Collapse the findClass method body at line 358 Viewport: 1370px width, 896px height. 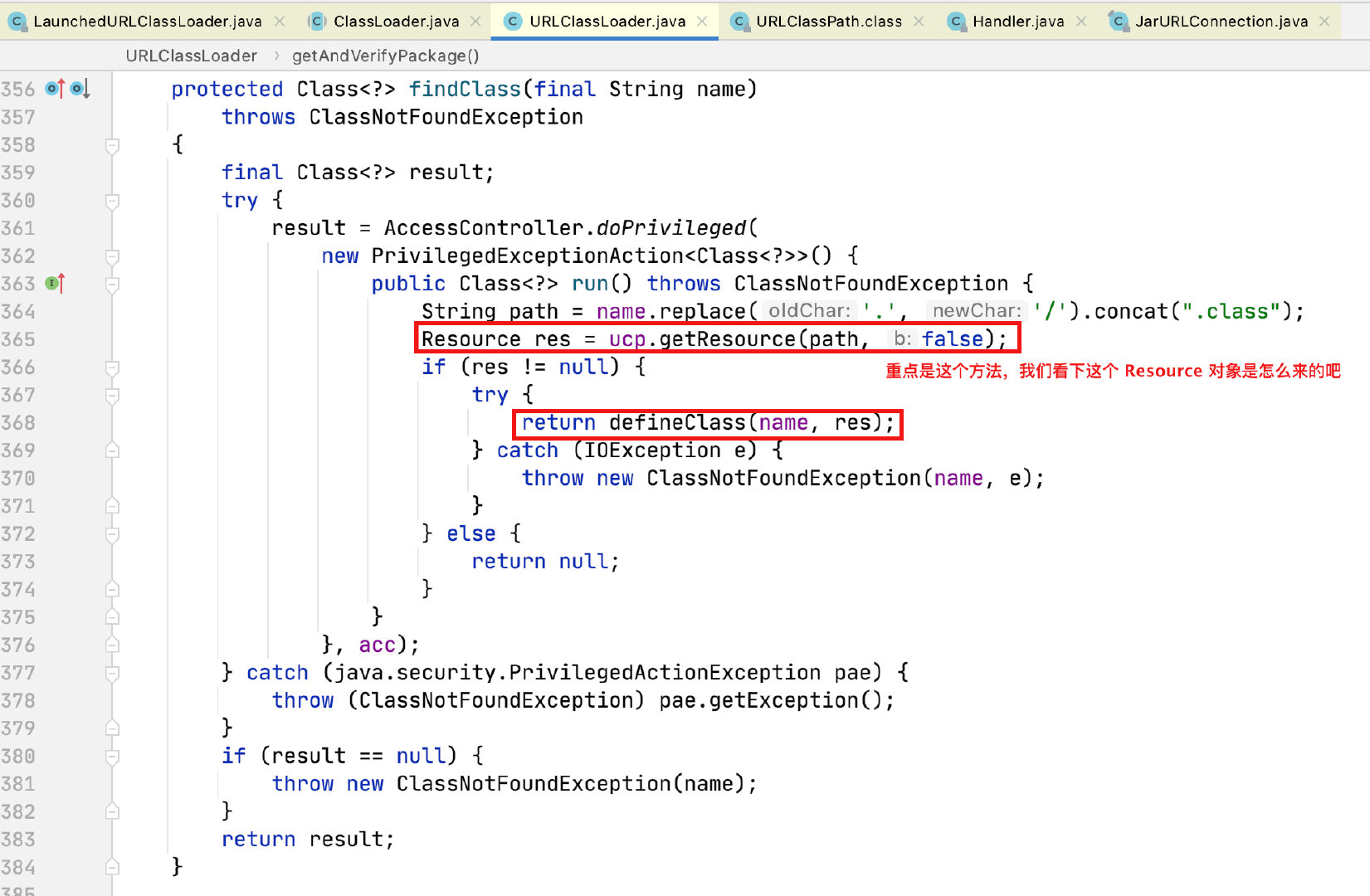[x=112, y=145]
